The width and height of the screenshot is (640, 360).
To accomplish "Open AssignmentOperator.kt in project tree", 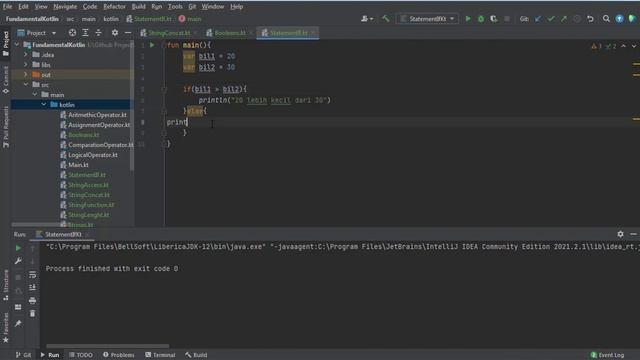I will 99,125.
